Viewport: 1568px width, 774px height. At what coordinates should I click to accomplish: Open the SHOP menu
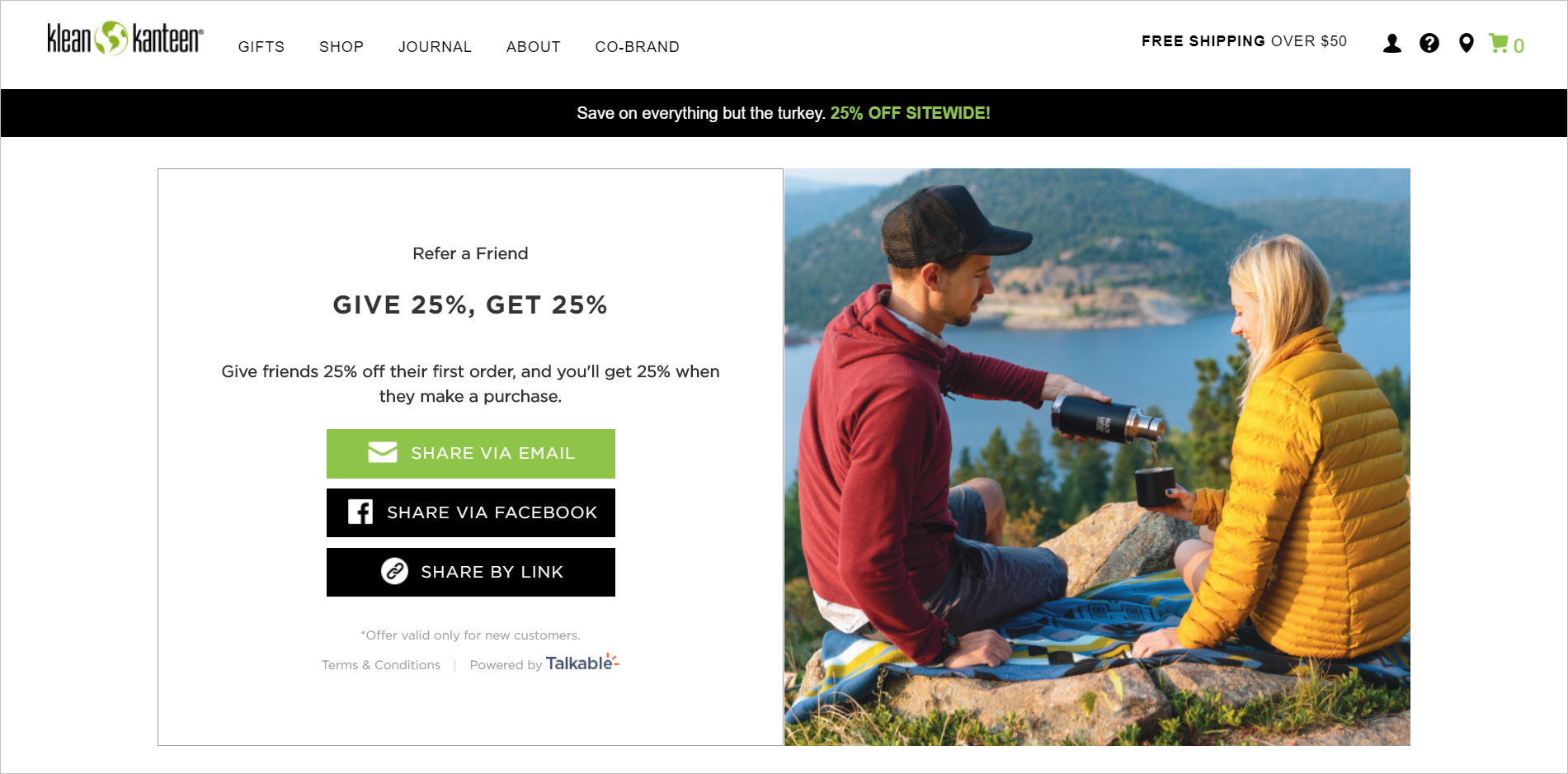(x=341, y=47)
